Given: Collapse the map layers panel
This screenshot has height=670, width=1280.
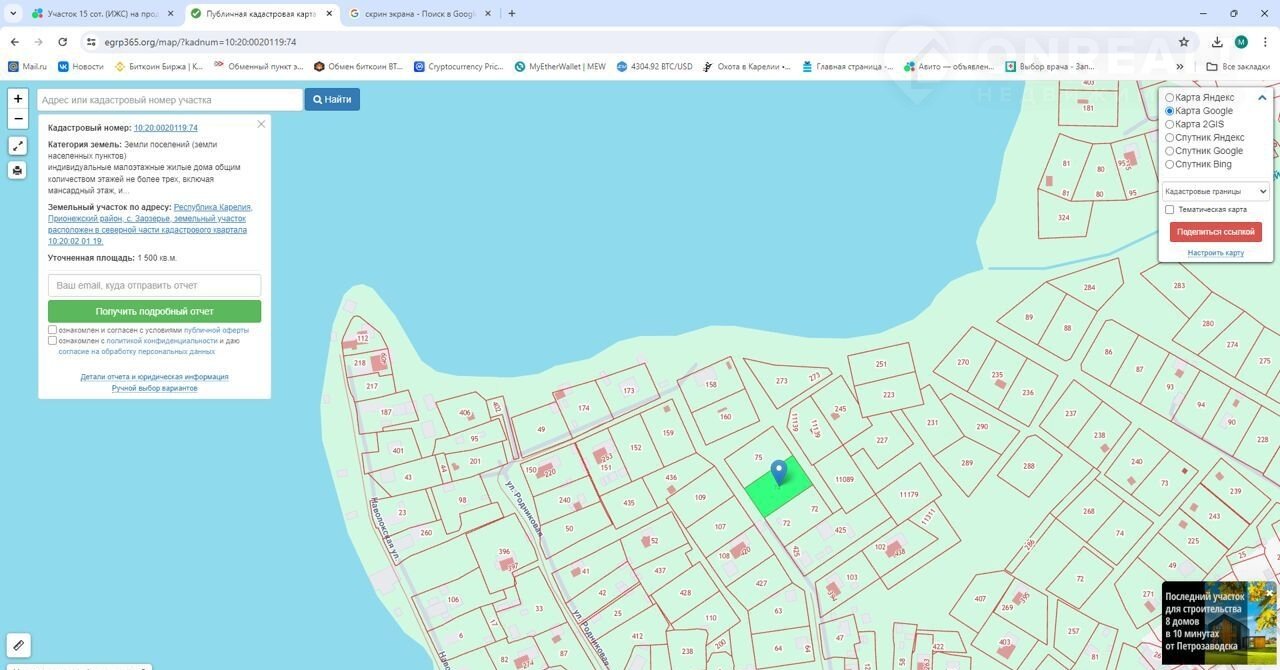Looking at the screenshot, I should point(1262,98).
